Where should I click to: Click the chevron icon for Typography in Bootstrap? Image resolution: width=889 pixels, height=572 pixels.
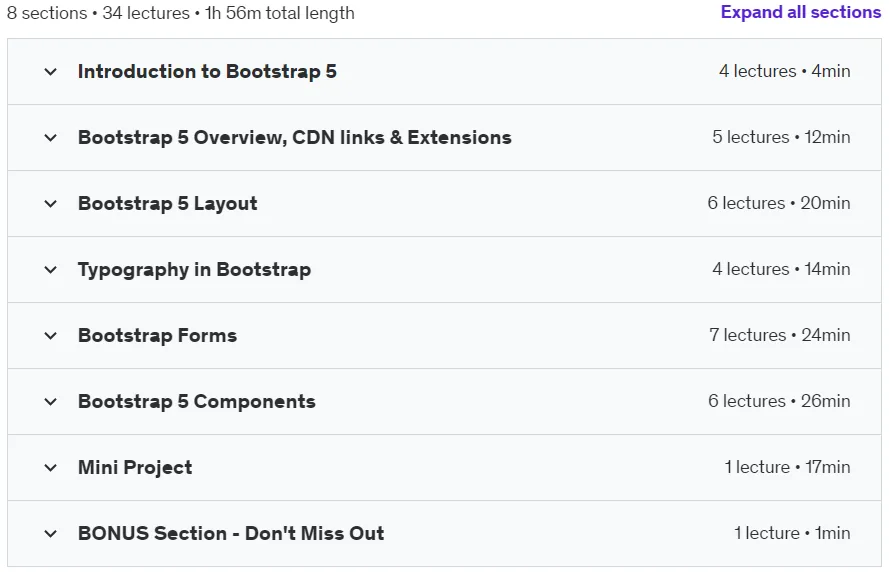coord(50,270)
